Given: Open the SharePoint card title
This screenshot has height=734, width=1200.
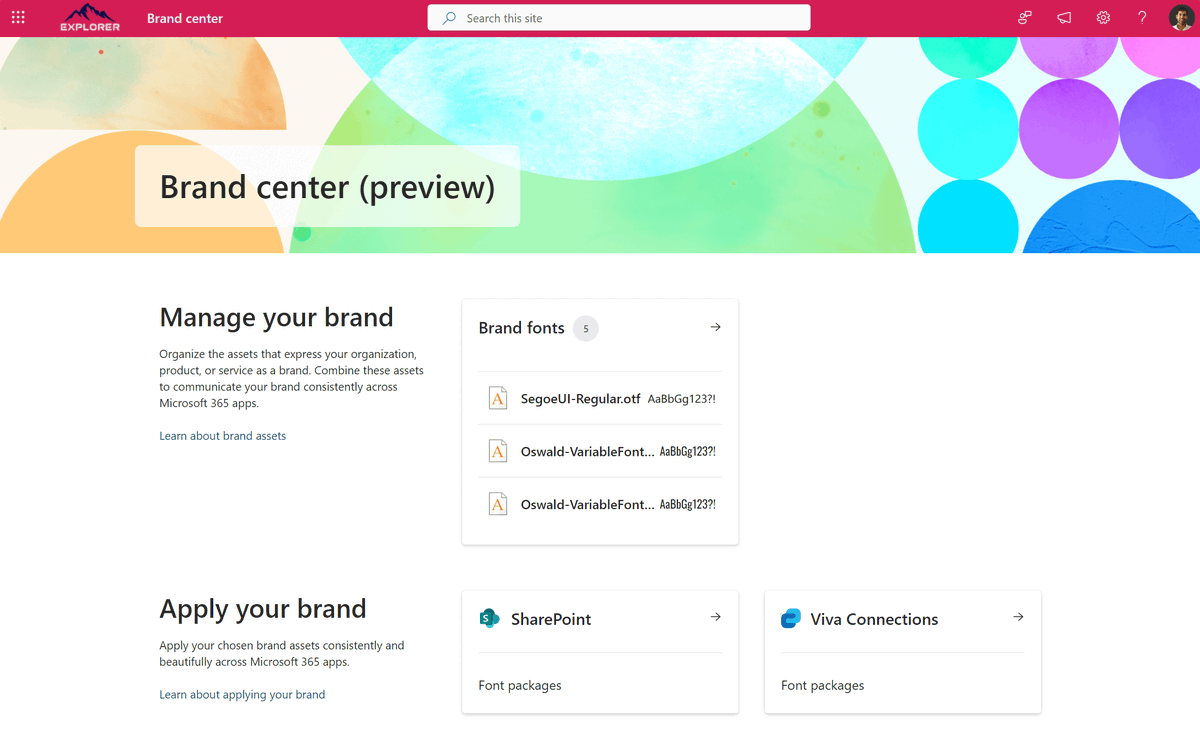Looking at the screenshot, I should click(551, 619).
